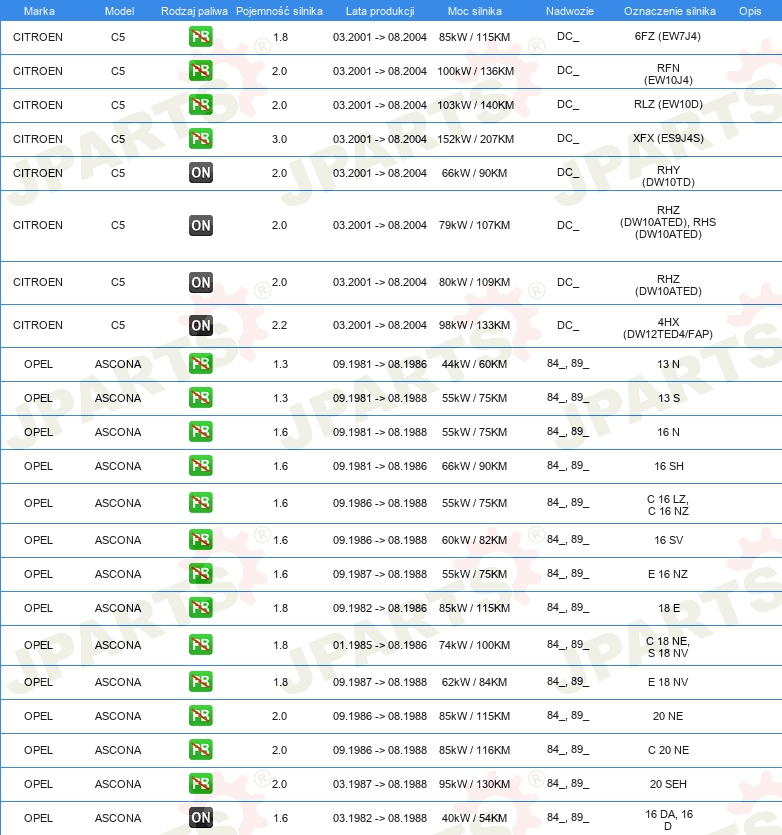Click the Marka column header
Screen dimensions: 782x835
pyautogui.click(x=39, y=11)
